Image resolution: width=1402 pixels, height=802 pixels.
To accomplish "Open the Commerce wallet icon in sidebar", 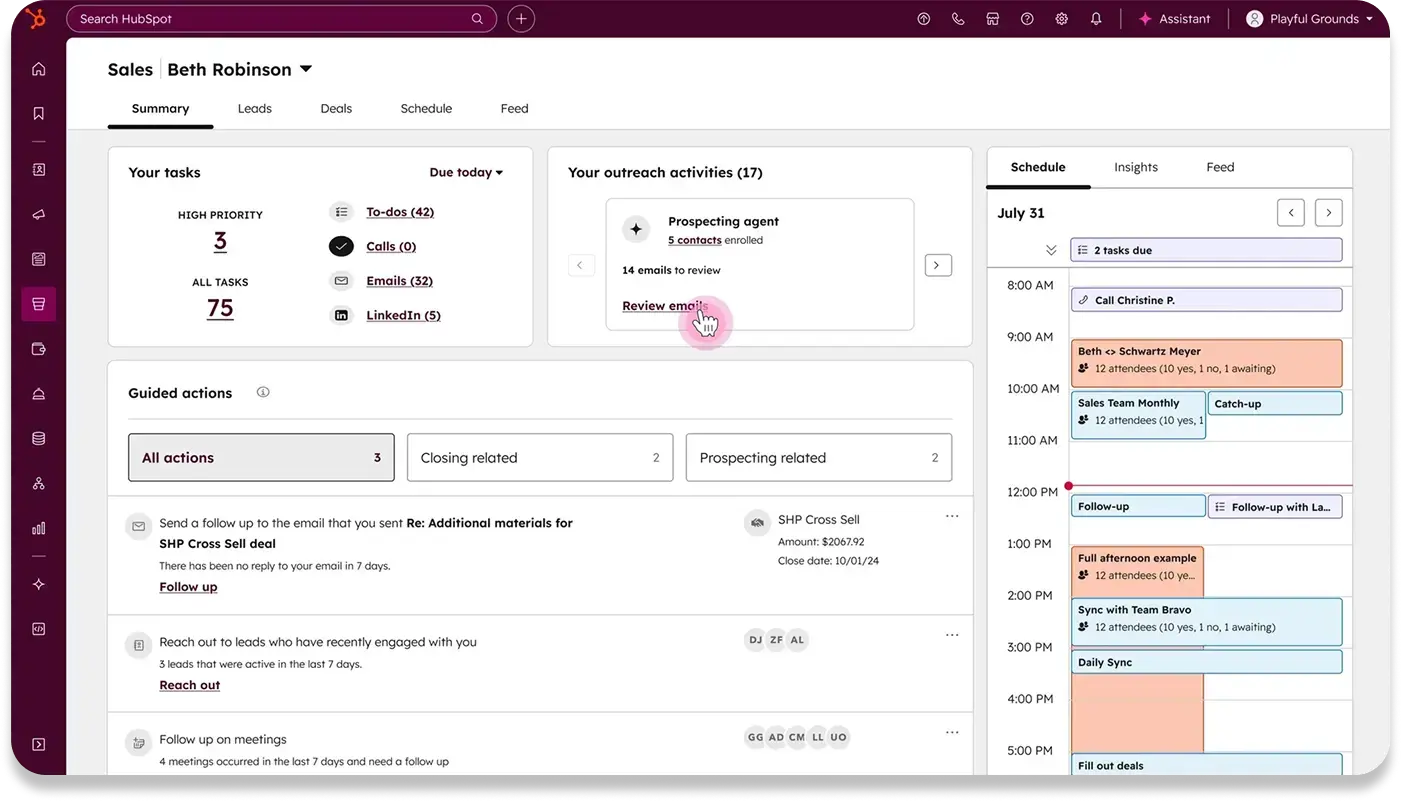I will coord(39,349).
